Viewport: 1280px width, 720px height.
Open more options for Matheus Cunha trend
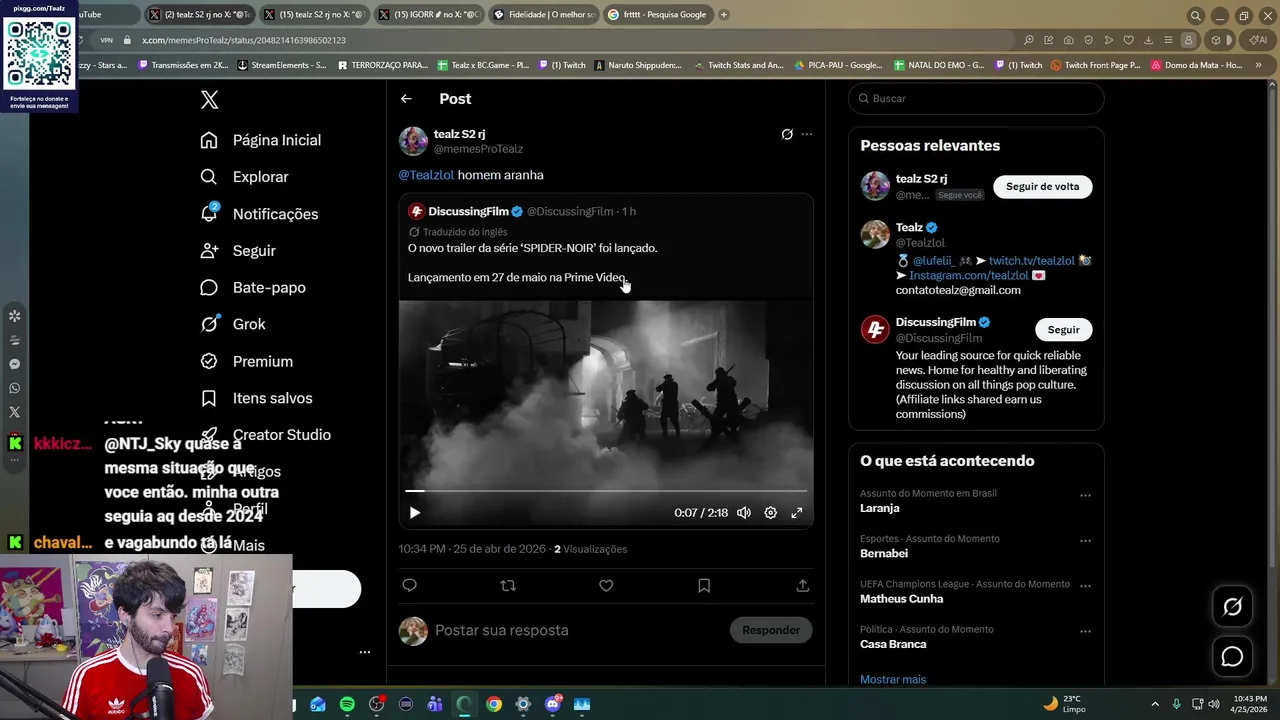point(1085,586)
